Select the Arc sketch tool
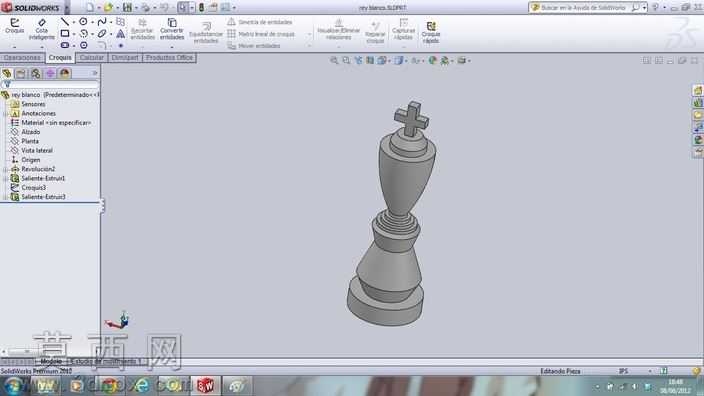Viewport: 704px width, 396px height. [x=84, y=34]
